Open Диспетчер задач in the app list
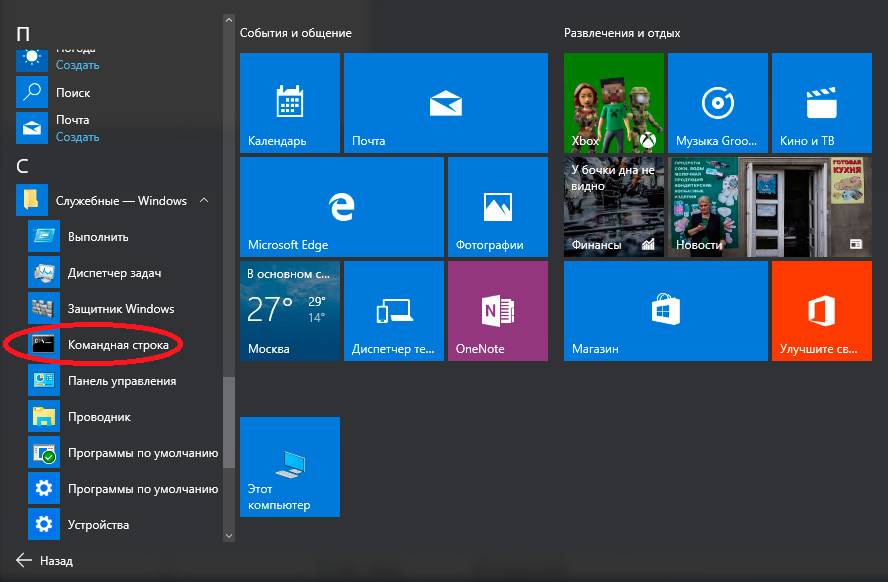888x582 pixels. [x=114, y=273]
